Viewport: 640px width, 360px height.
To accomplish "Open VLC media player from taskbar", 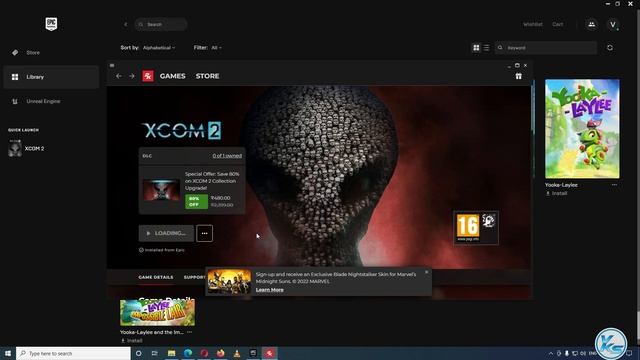I will coord(237,353).
